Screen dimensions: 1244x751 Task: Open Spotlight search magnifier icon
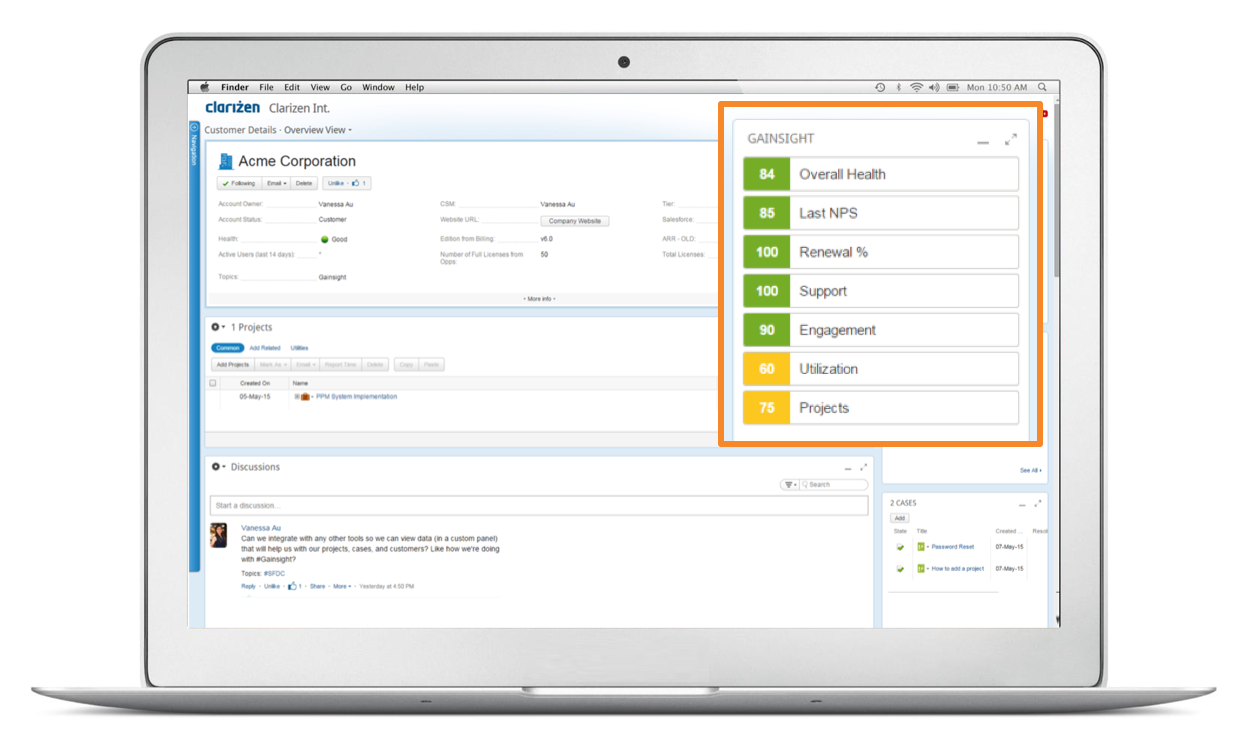(x=1043, y=88)
